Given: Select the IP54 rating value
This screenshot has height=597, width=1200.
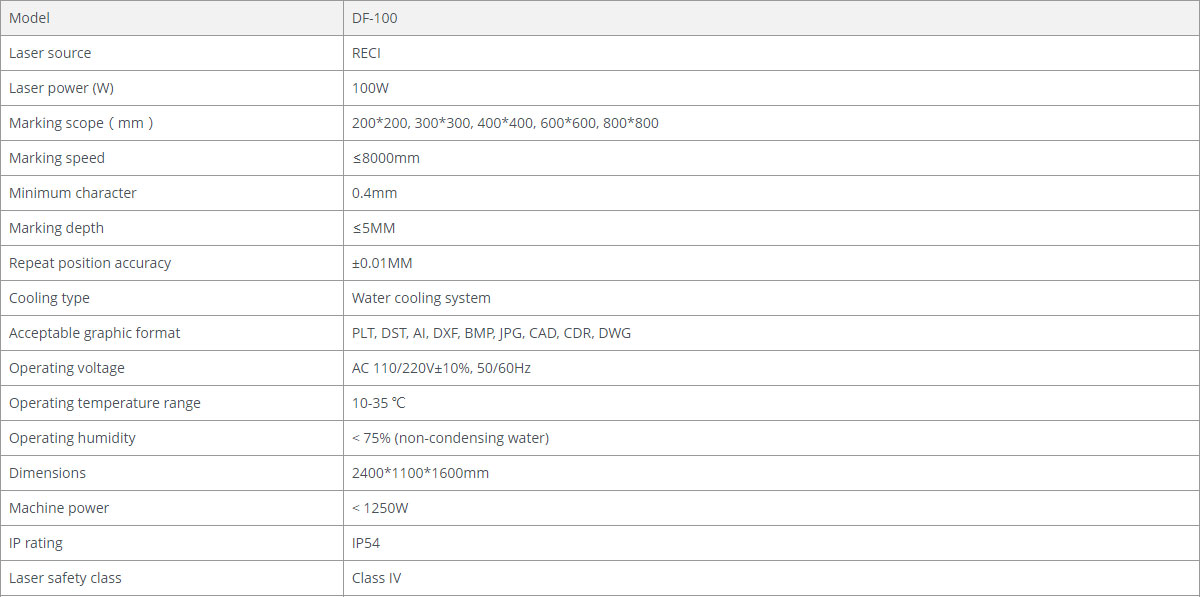Looking at the screenshot, I should pos(366,543).
